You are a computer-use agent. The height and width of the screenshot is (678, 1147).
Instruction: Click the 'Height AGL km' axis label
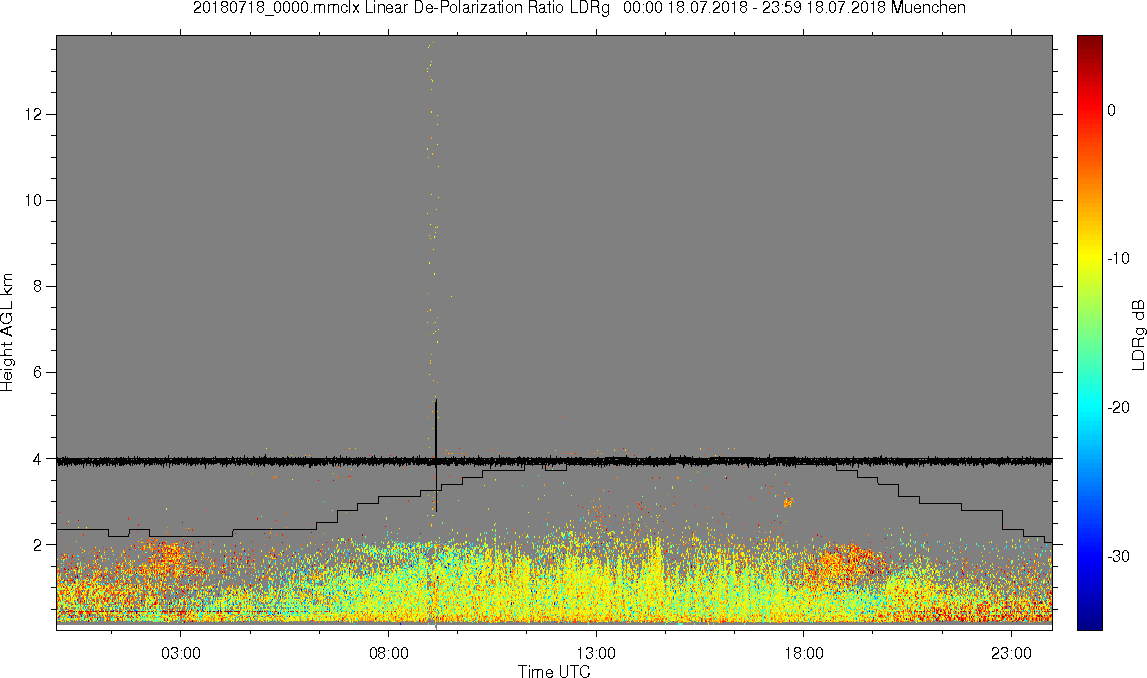pyautogui.click(x=7, y=333)
